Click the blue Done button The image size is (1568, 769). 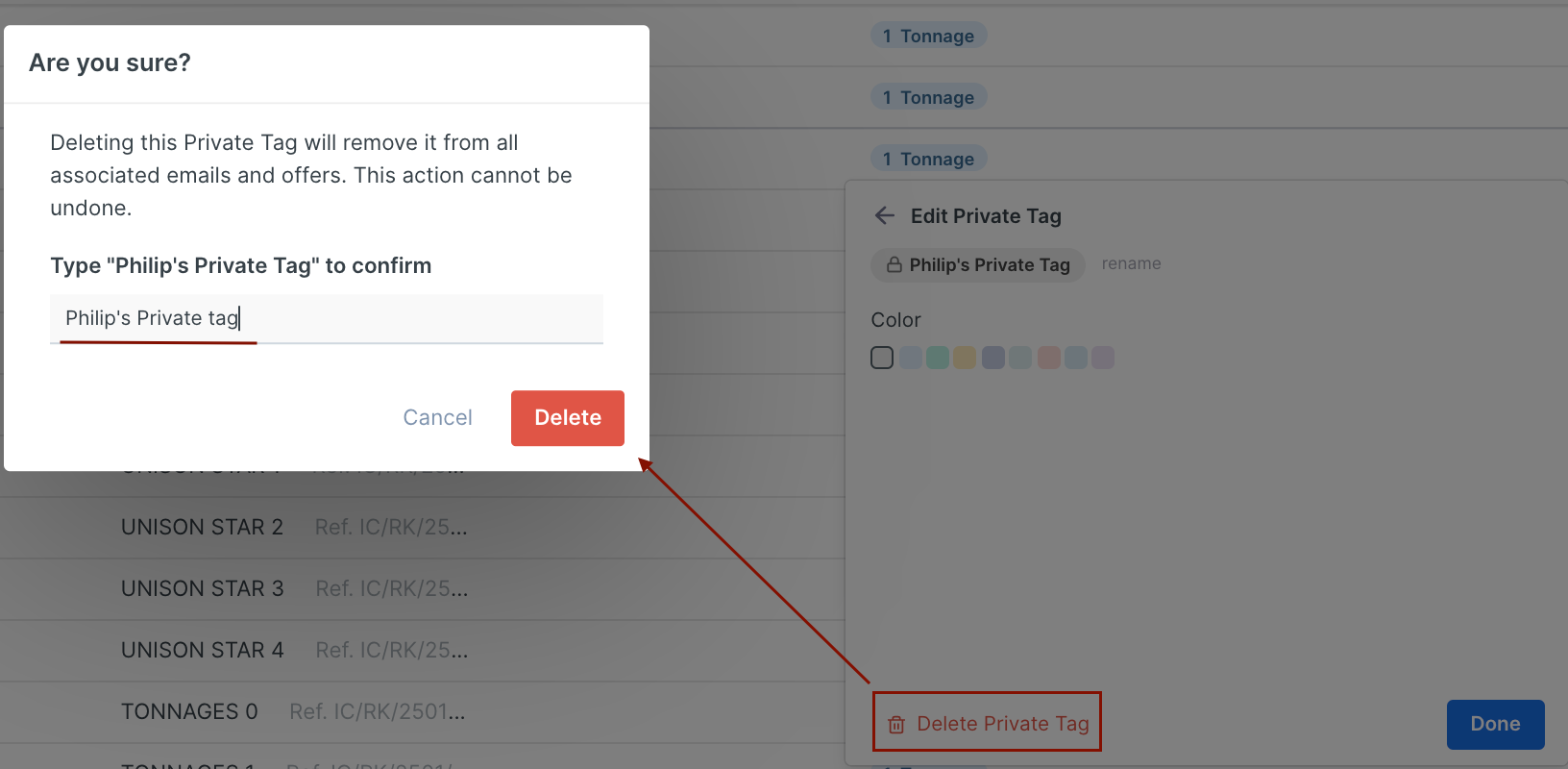1495,725
